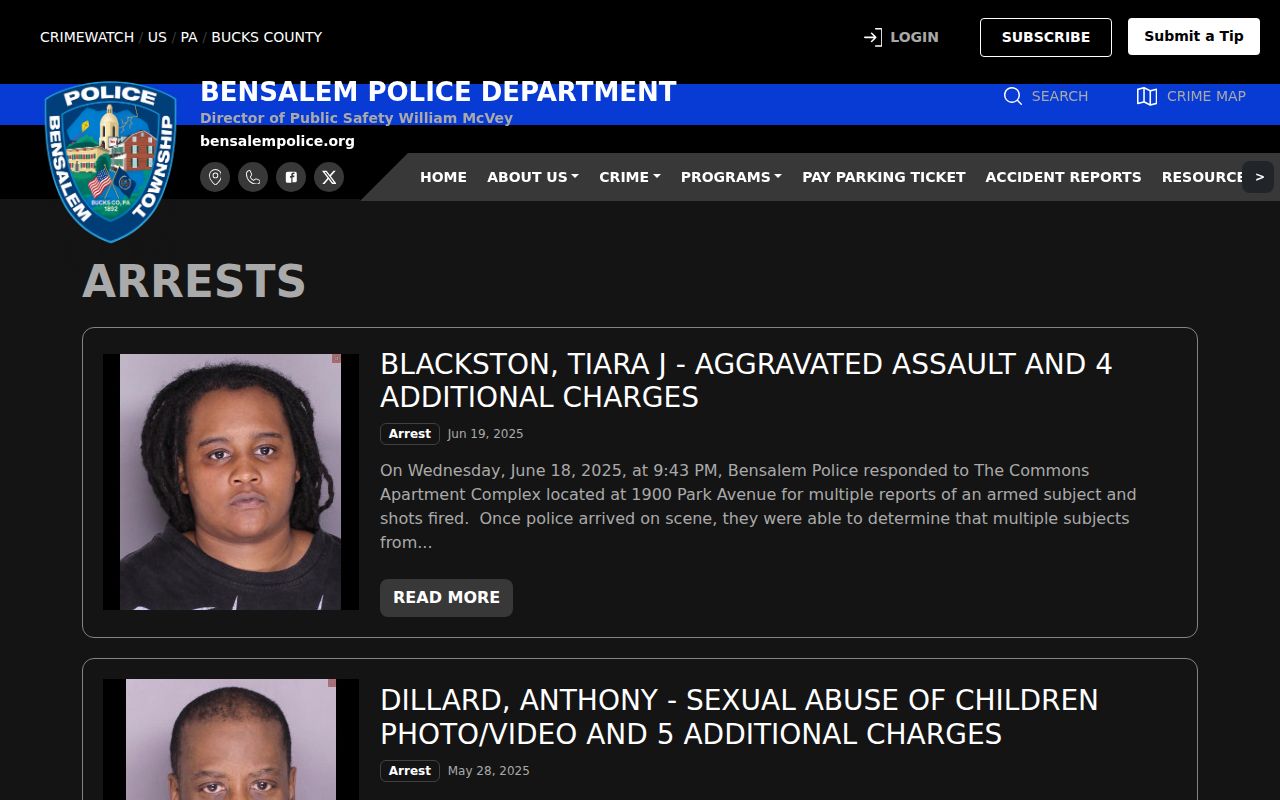Image resolution: width=1280 pixels, height=800 pixels.
Task: Open the Bucks County breadcrumb link
Action: click(x=267, y=37)
